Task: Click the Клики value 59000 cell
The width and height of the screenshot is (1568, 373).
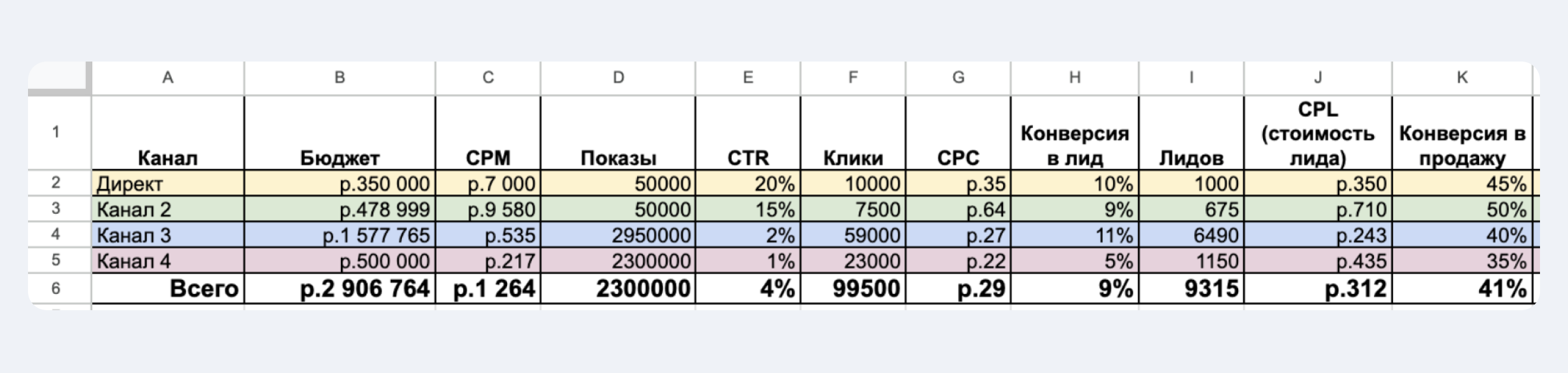Action: click(x=852, y=235)
